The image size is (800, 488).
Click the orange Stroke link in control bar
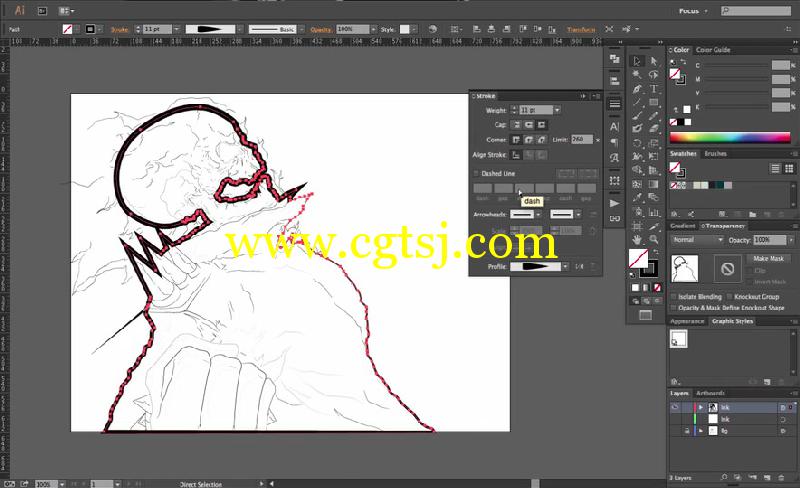(119, 30)
